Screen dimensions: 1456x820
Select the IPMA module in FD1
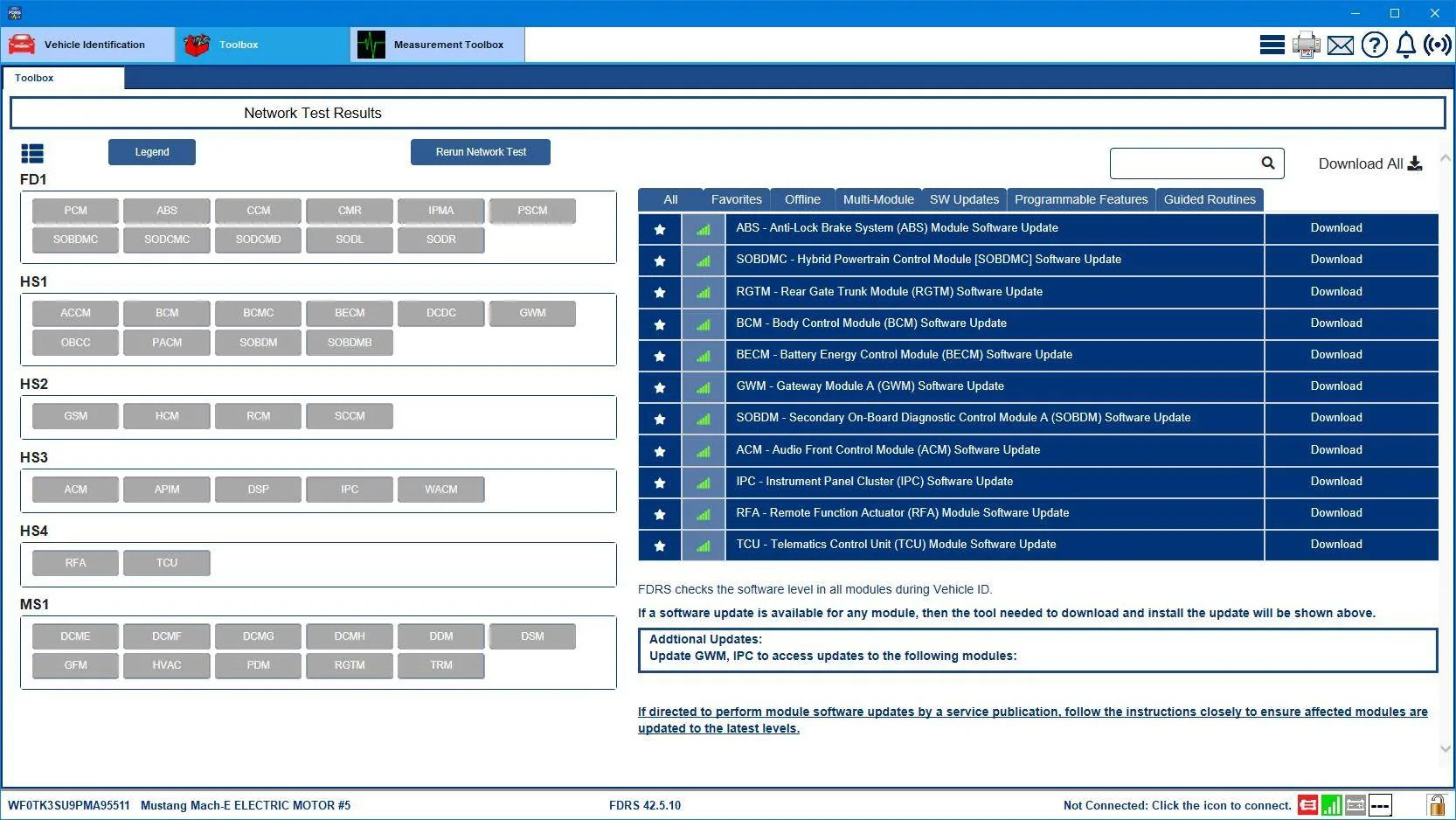[441, 211]
